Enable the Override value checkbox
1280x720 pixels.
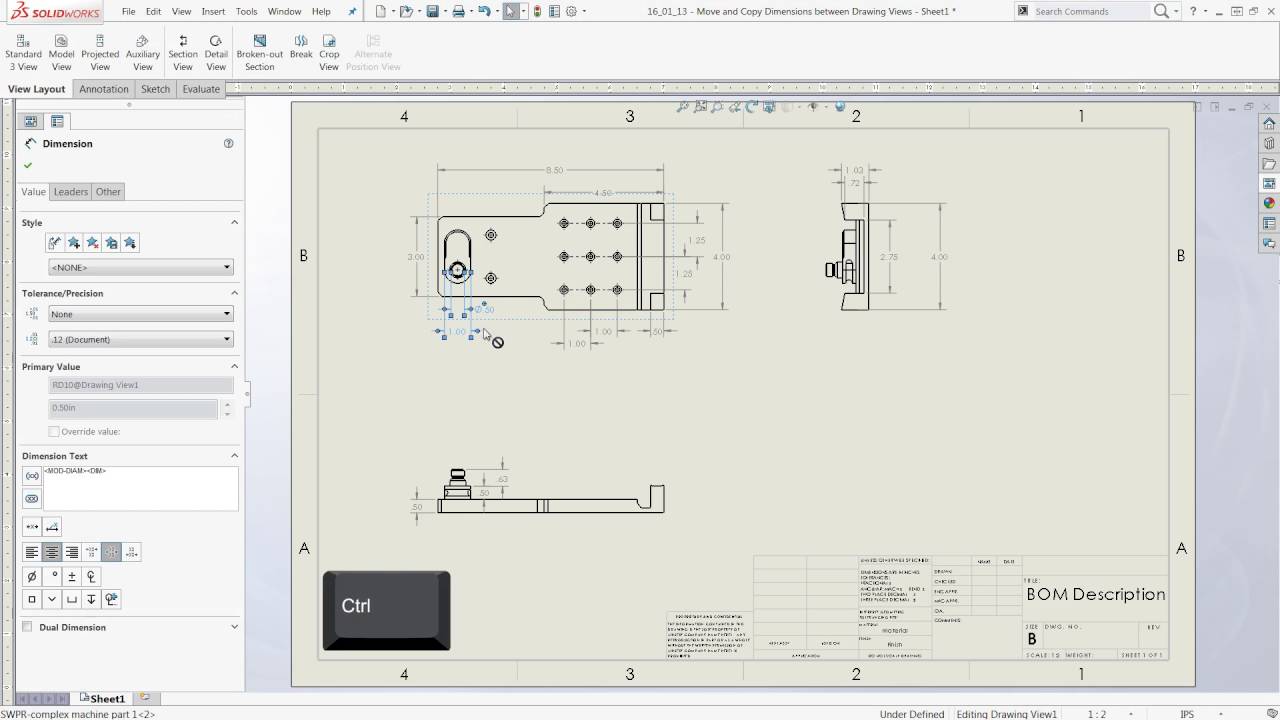coord(54,431)
